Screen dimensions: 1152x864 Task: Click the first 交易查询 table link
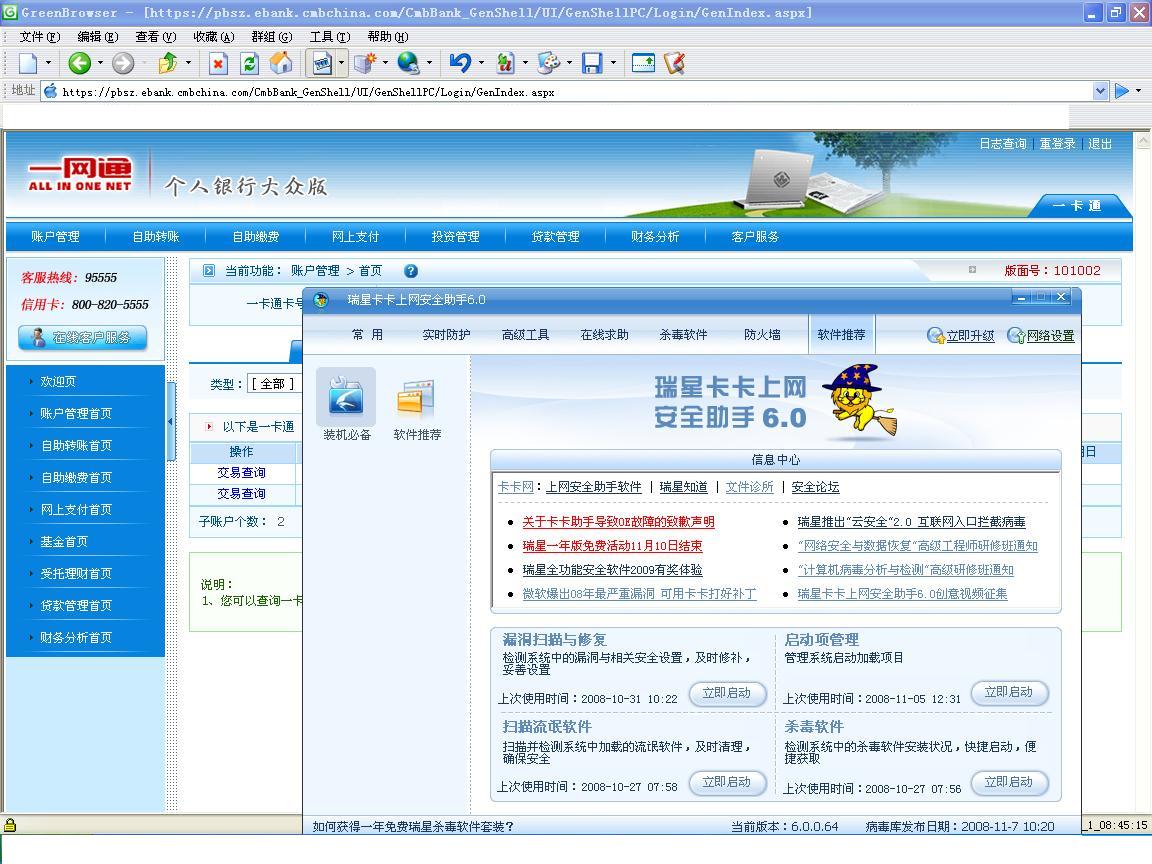[241, 472]
